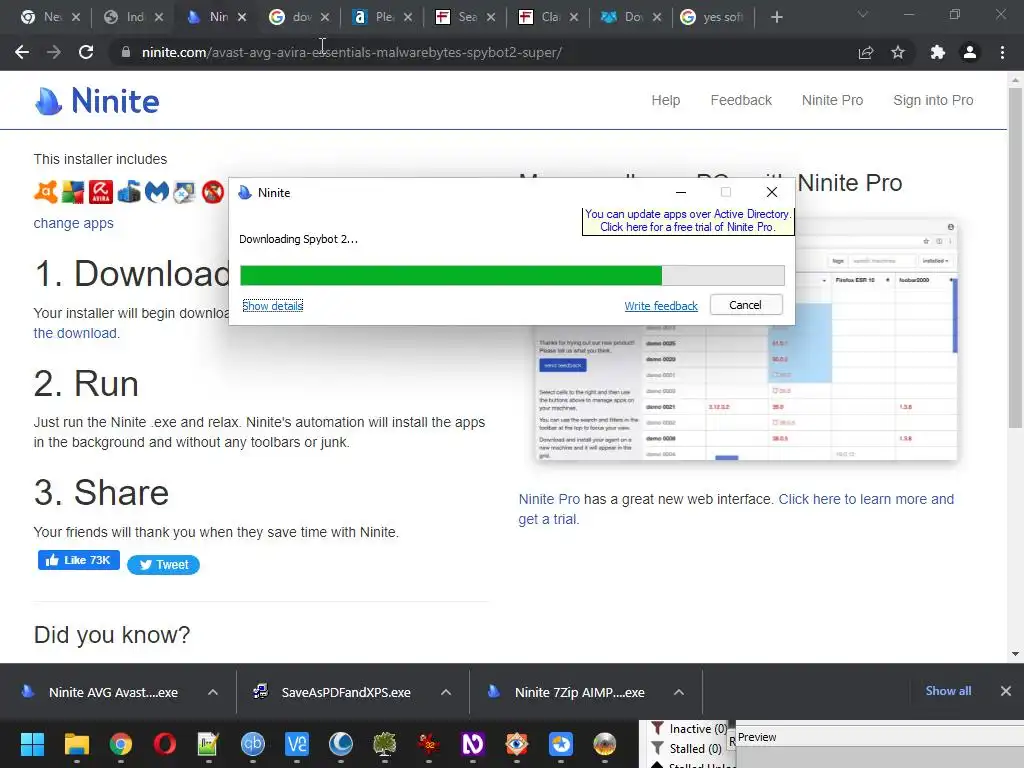Open the Chrome extensions puzzle icon
Screen dimensions: 1024x768
click(x=937, y=52)
